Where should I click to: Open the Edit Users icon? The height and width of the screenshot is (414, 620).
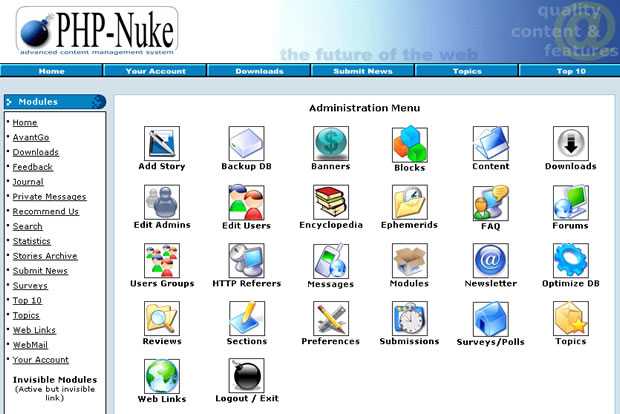click(246, 202)
